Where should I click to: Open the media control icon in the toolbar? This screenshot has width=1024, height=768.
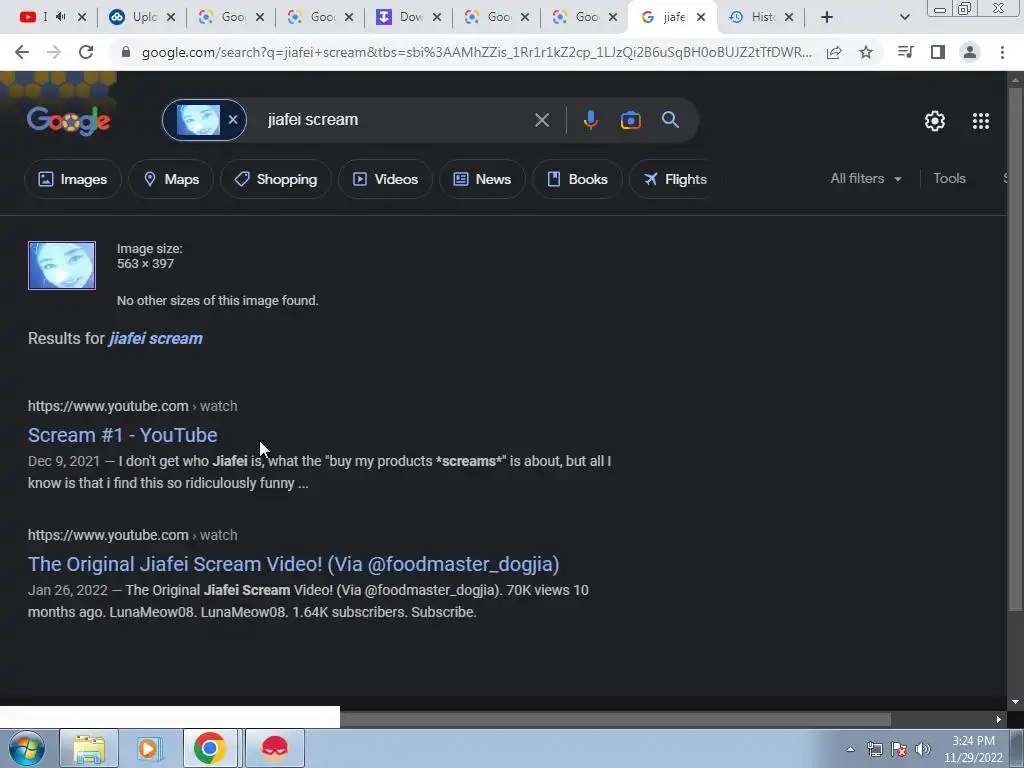(905, 52)
